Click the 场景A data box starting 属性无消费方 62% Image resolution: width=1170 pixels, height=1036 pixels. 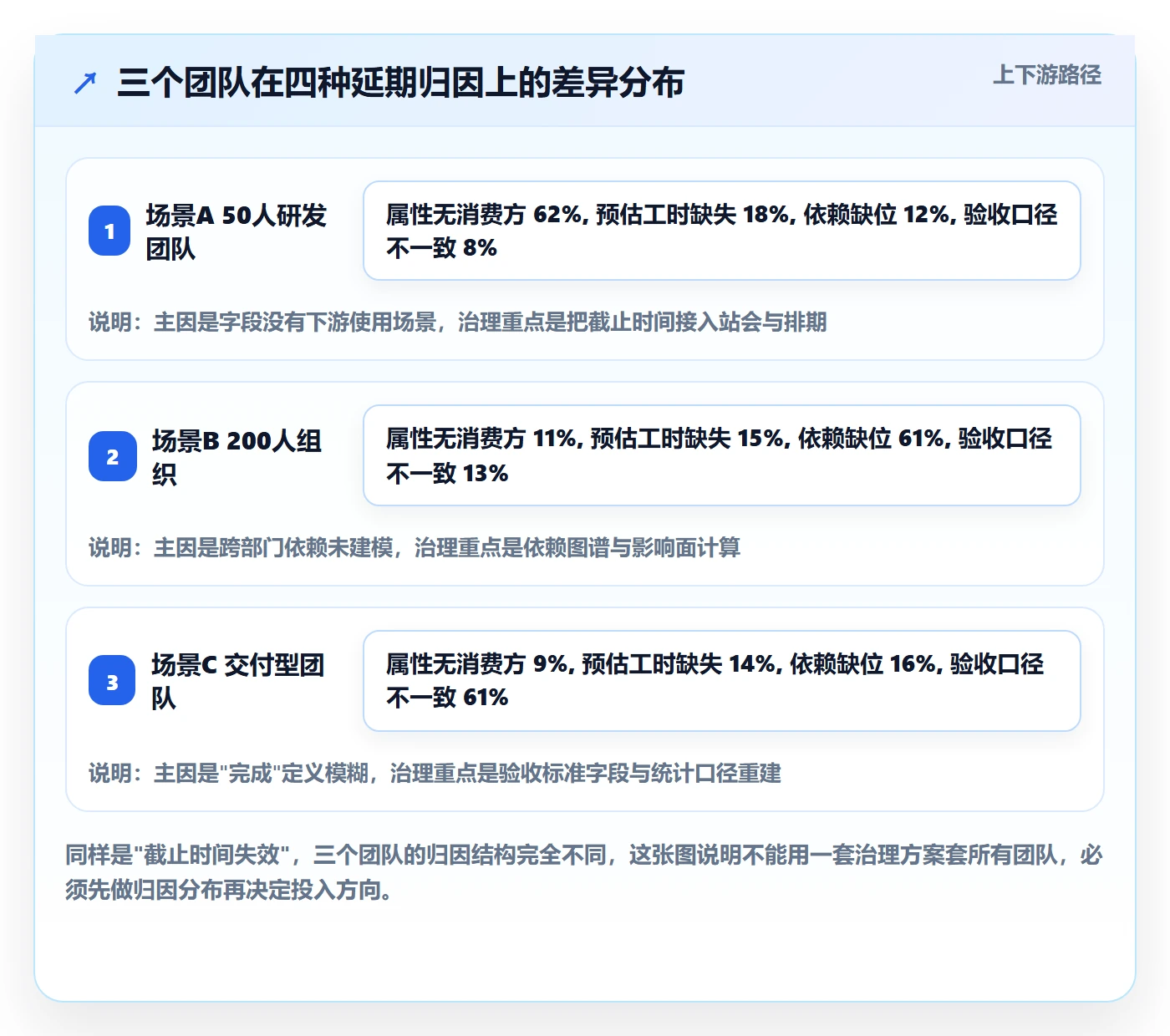(722, 231)
